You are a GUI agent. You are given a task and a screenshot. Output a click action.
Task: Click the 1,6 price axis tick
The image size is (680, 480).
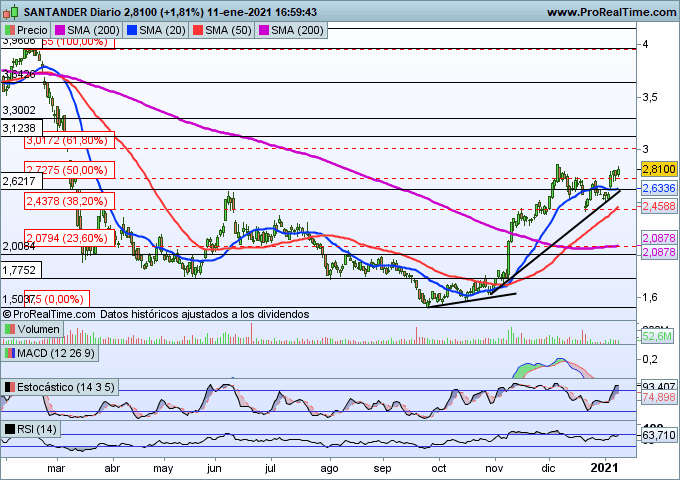pos(650,297)
